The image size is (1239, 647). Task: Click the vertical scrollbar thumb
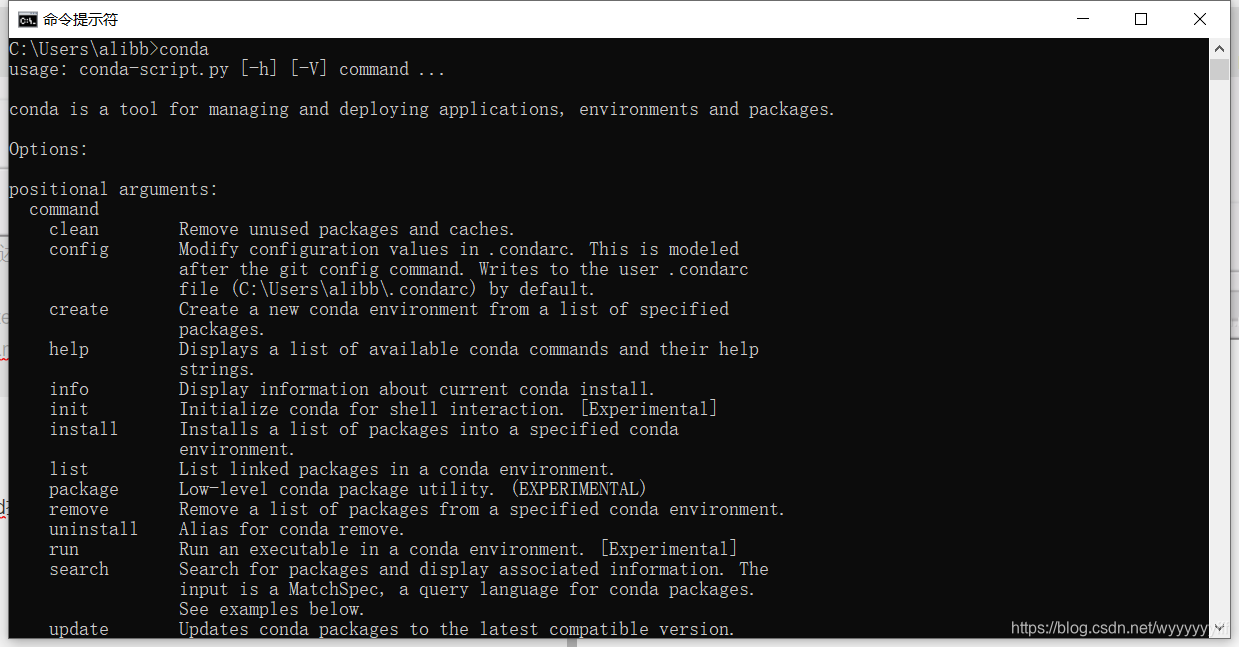(1219, 69)
